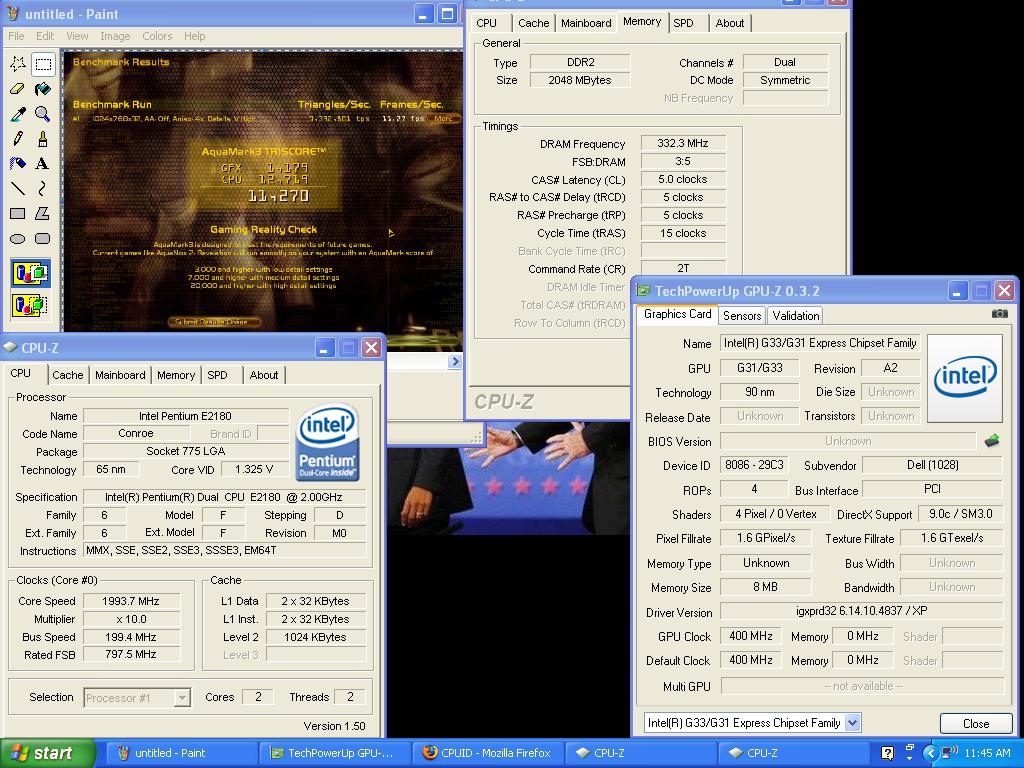Open the File menu in Paint

pos(16,36)
